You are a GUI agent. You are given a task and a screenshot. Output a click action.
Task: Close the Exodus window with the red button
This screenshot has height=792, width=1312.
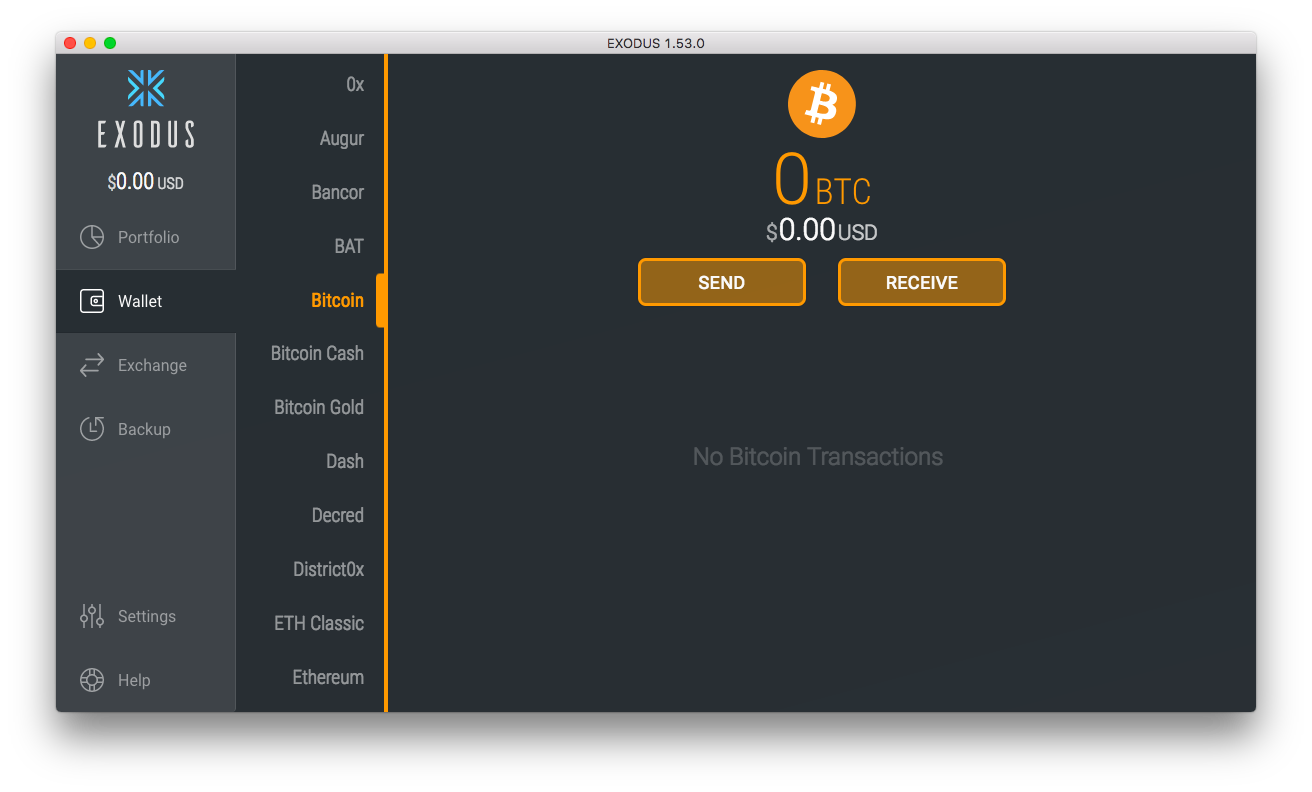(x=70, y=43)
